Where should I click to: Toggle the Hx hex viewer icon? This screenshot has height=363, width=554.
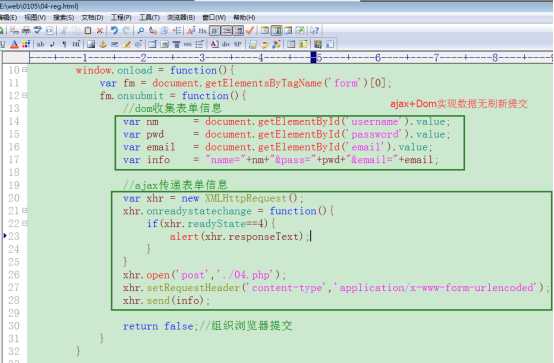pos(202,31)
